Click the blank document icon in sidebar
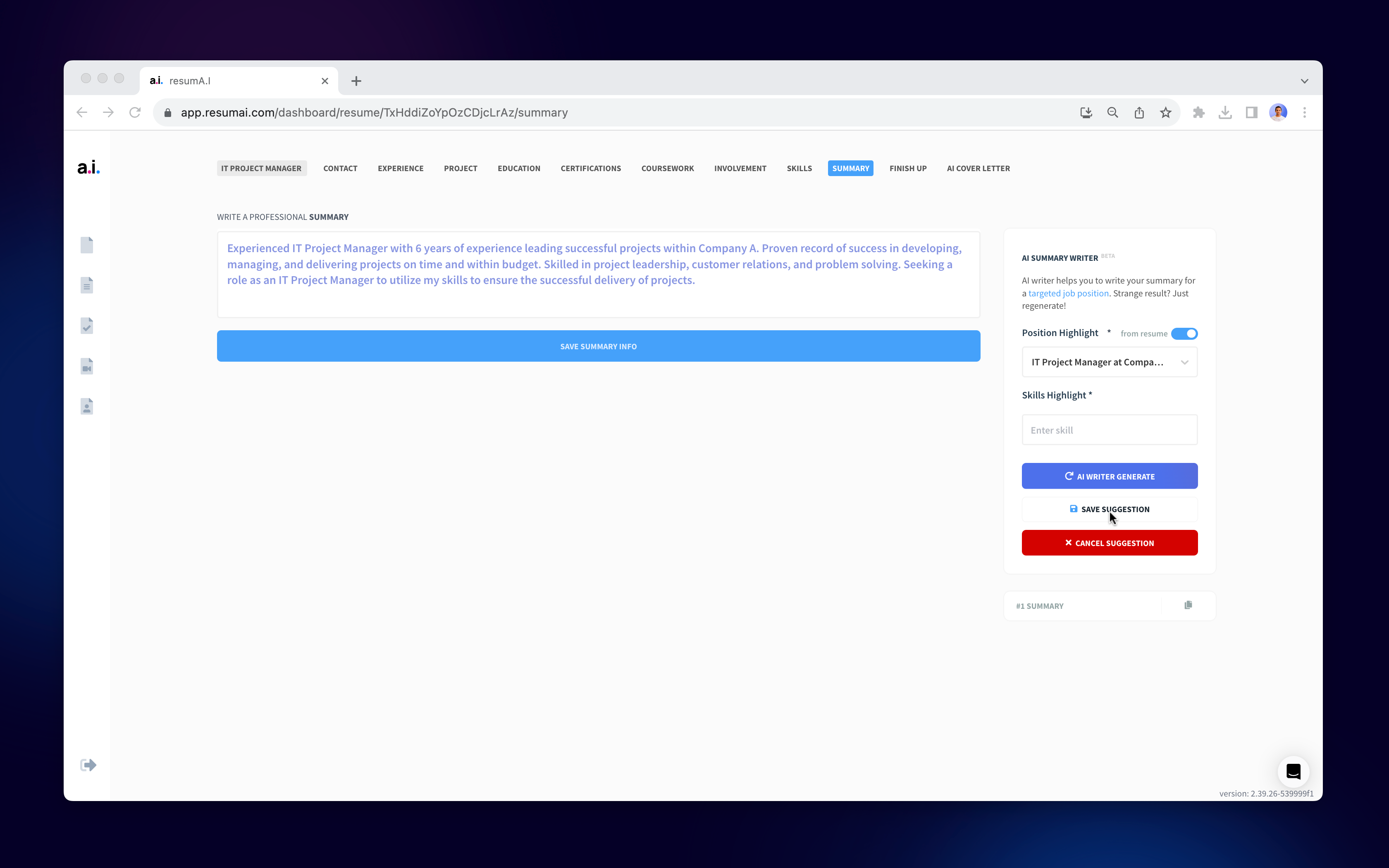Viewport: 1389px width, 868px height. pos(87,245)
